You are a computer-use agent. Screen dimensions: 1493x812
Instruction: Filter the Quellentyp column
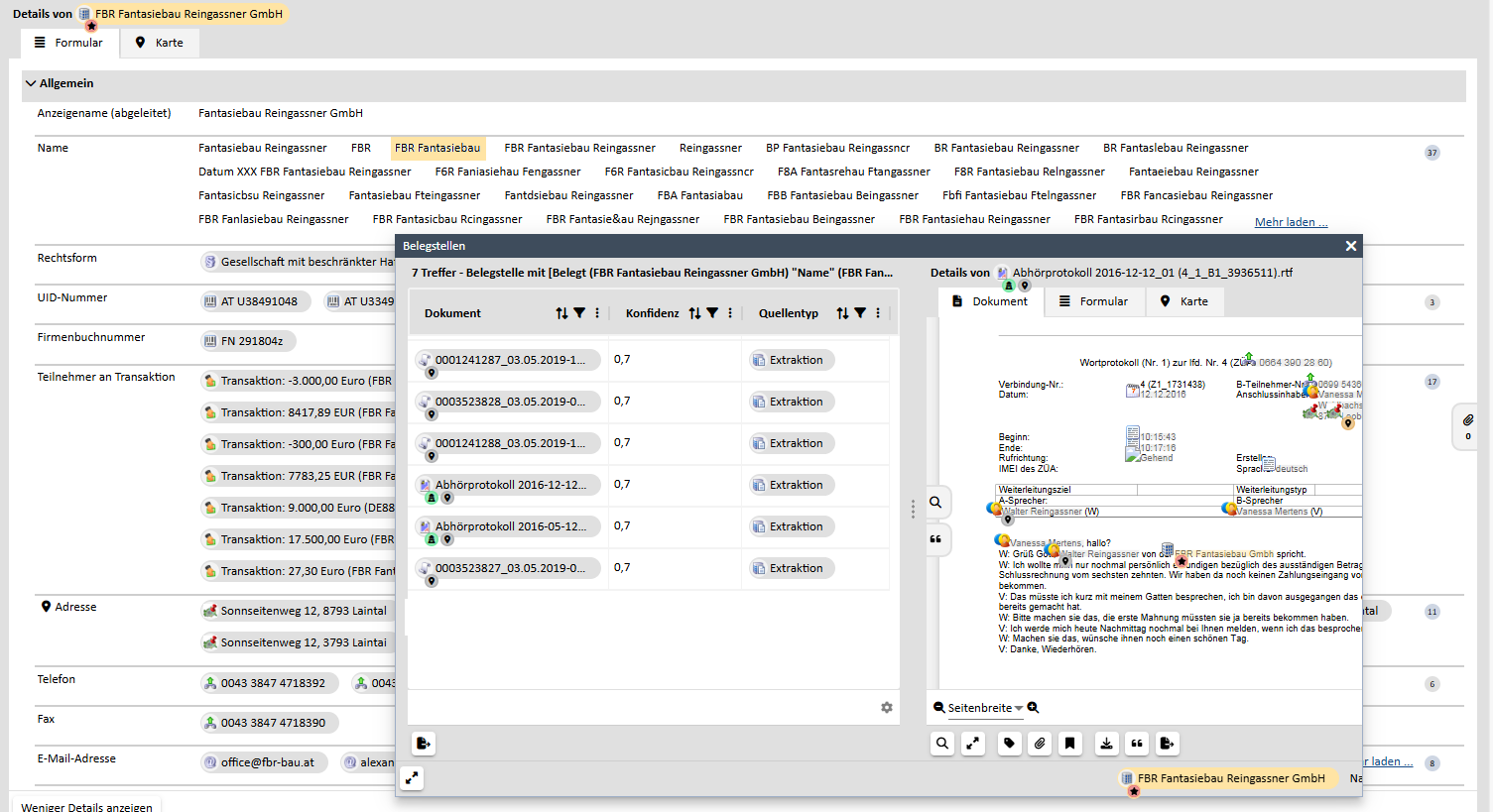tap(860, 313)
